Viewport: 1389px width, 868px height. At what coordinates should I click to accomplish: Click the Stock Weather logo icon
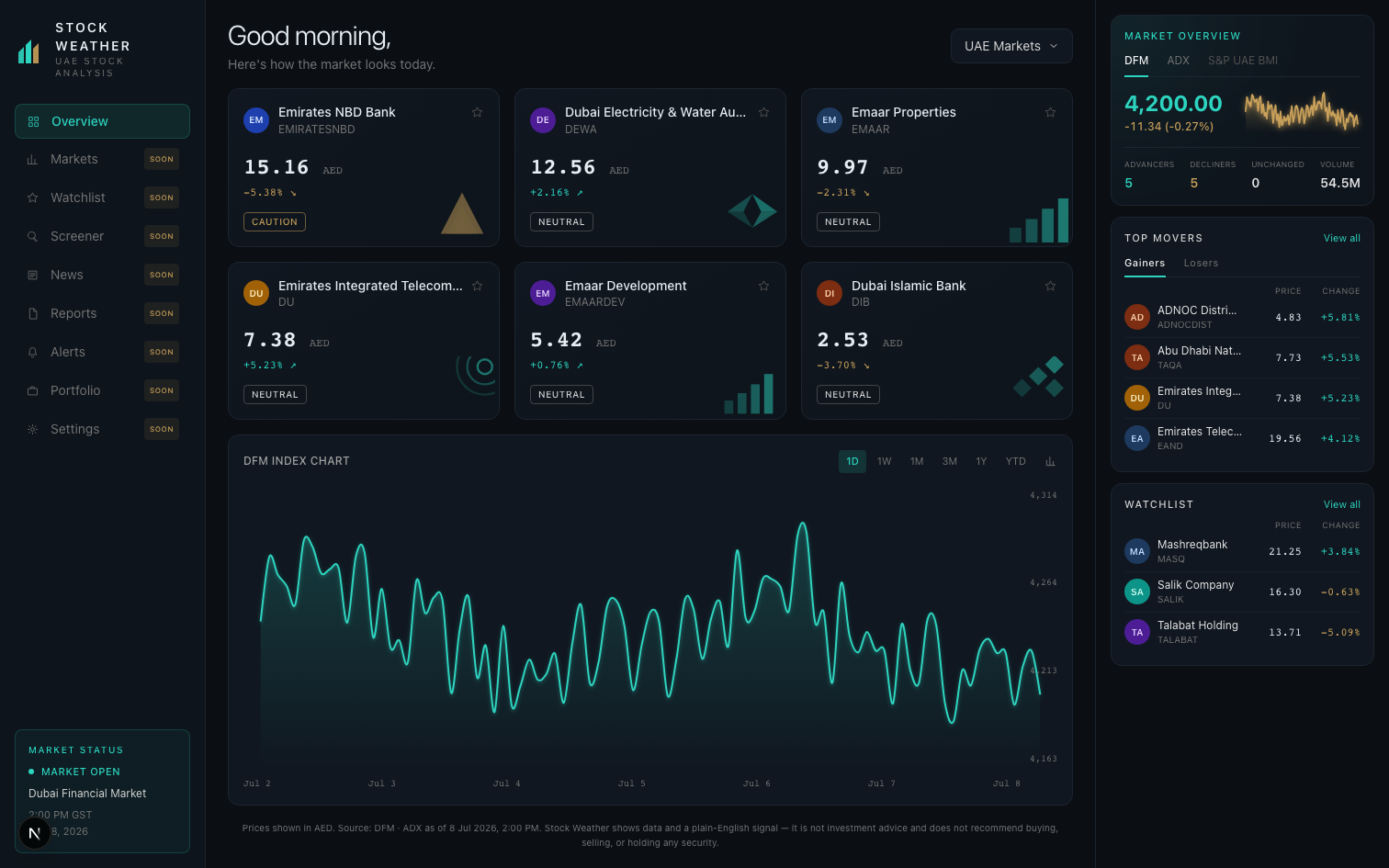[x=28, y=51]
